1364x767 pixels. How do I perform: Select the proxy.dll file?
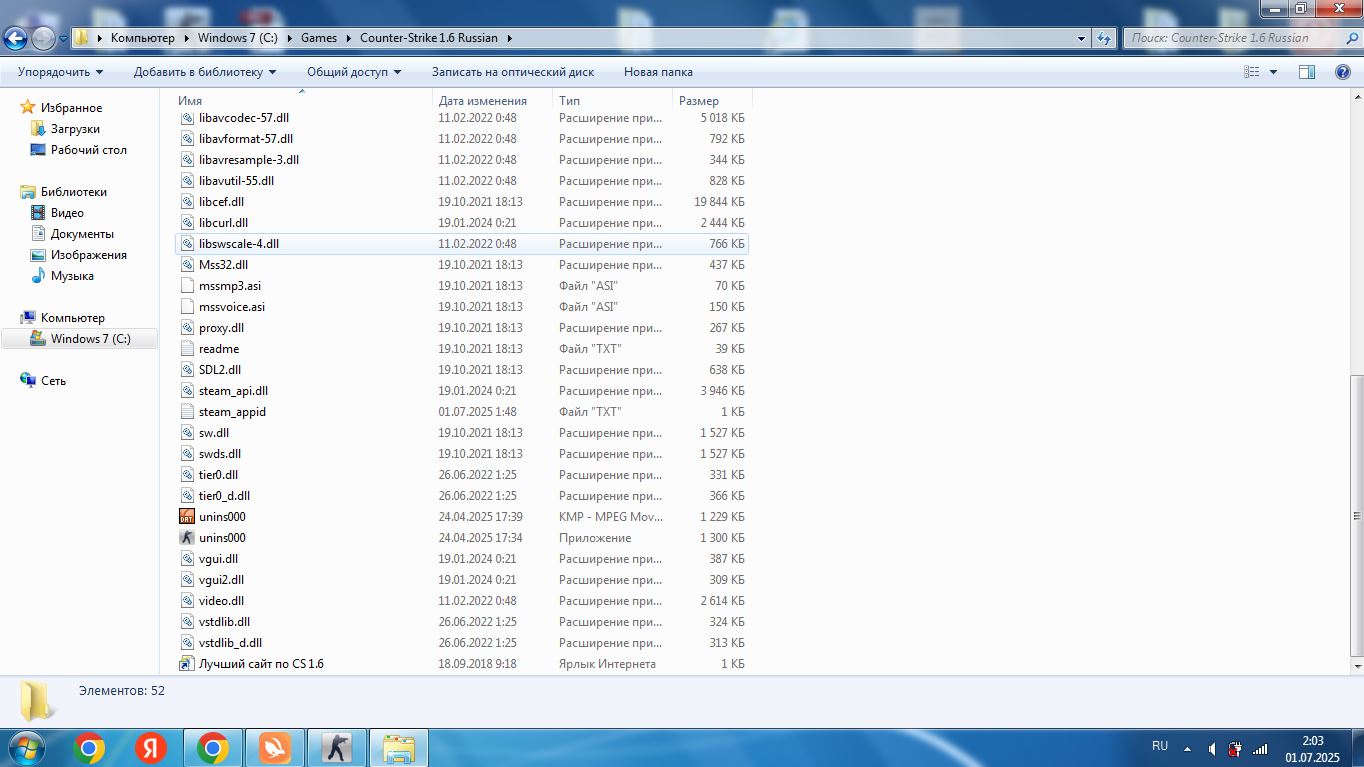(x=461, y=328)
